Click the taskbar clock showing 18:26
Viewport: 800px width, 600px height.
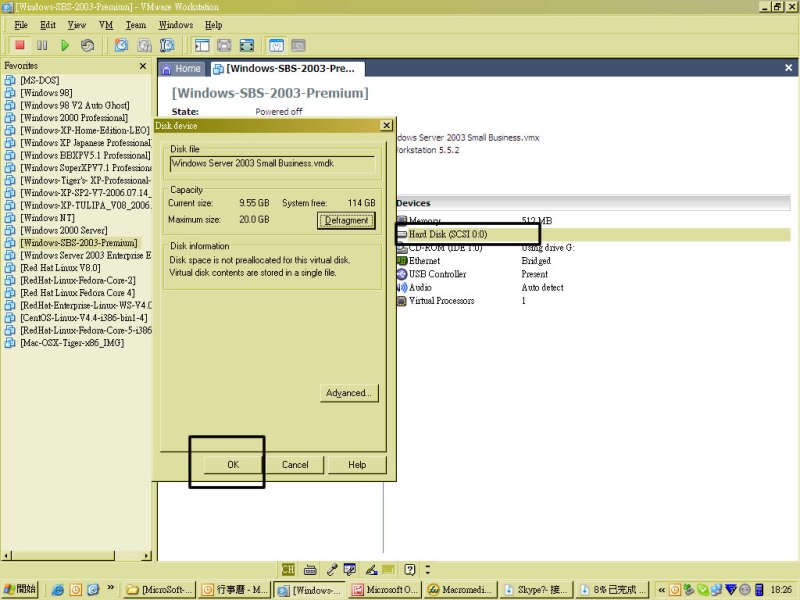[781, 590]
